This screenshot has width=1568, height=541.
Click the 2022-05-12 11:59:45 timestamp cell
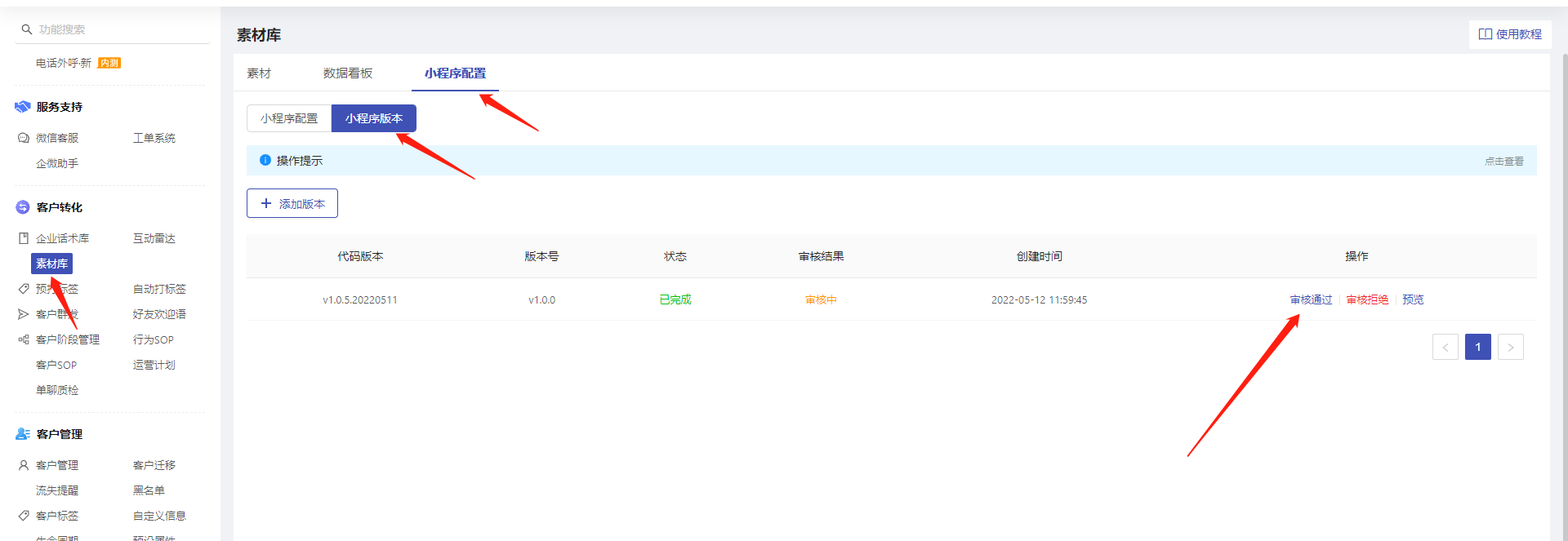pos(1039,299)
